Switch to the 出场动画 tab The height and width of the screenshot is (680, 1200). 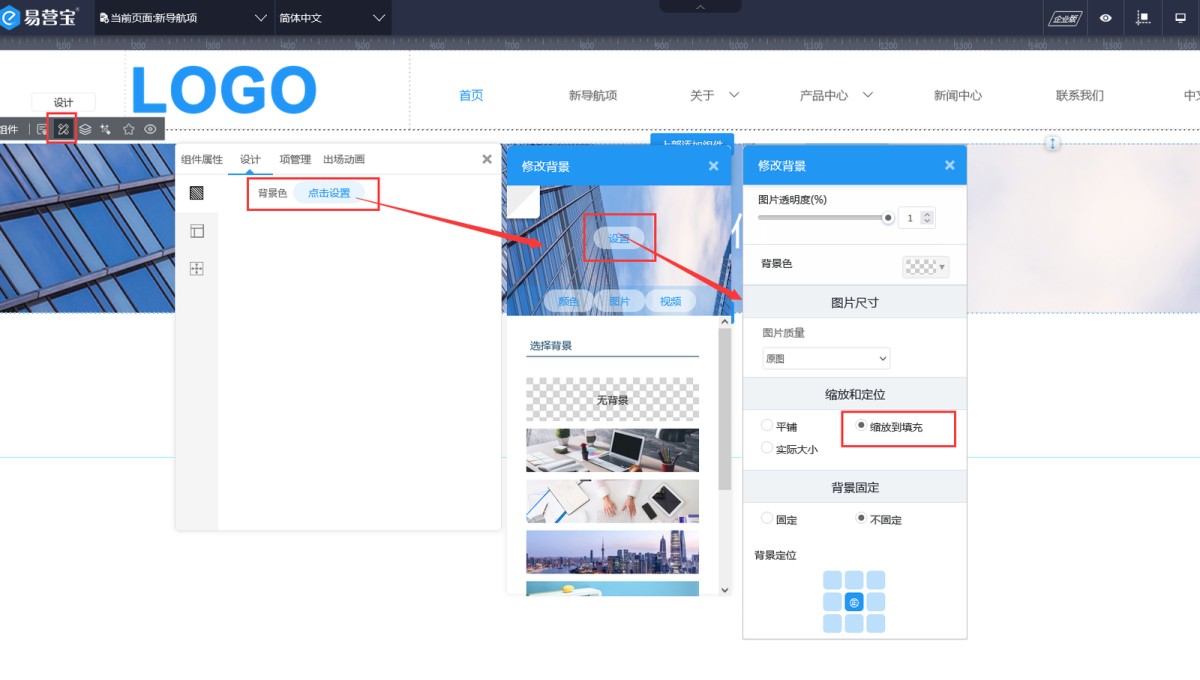(344, 159)
